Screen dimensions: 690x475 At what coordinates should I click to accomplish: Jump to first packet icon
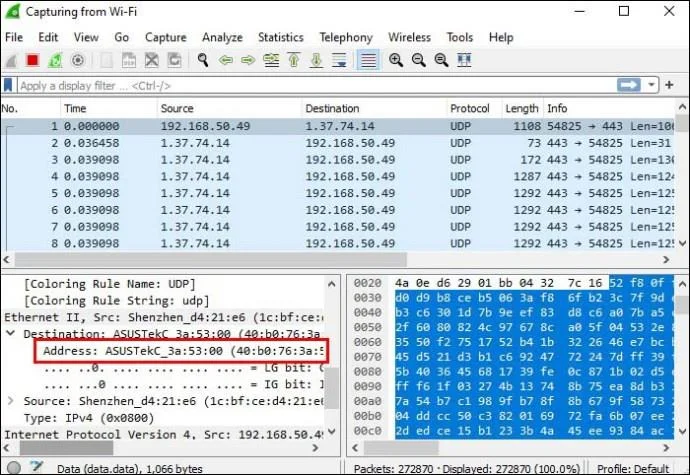pyautogui.click(x=294, y=60)
